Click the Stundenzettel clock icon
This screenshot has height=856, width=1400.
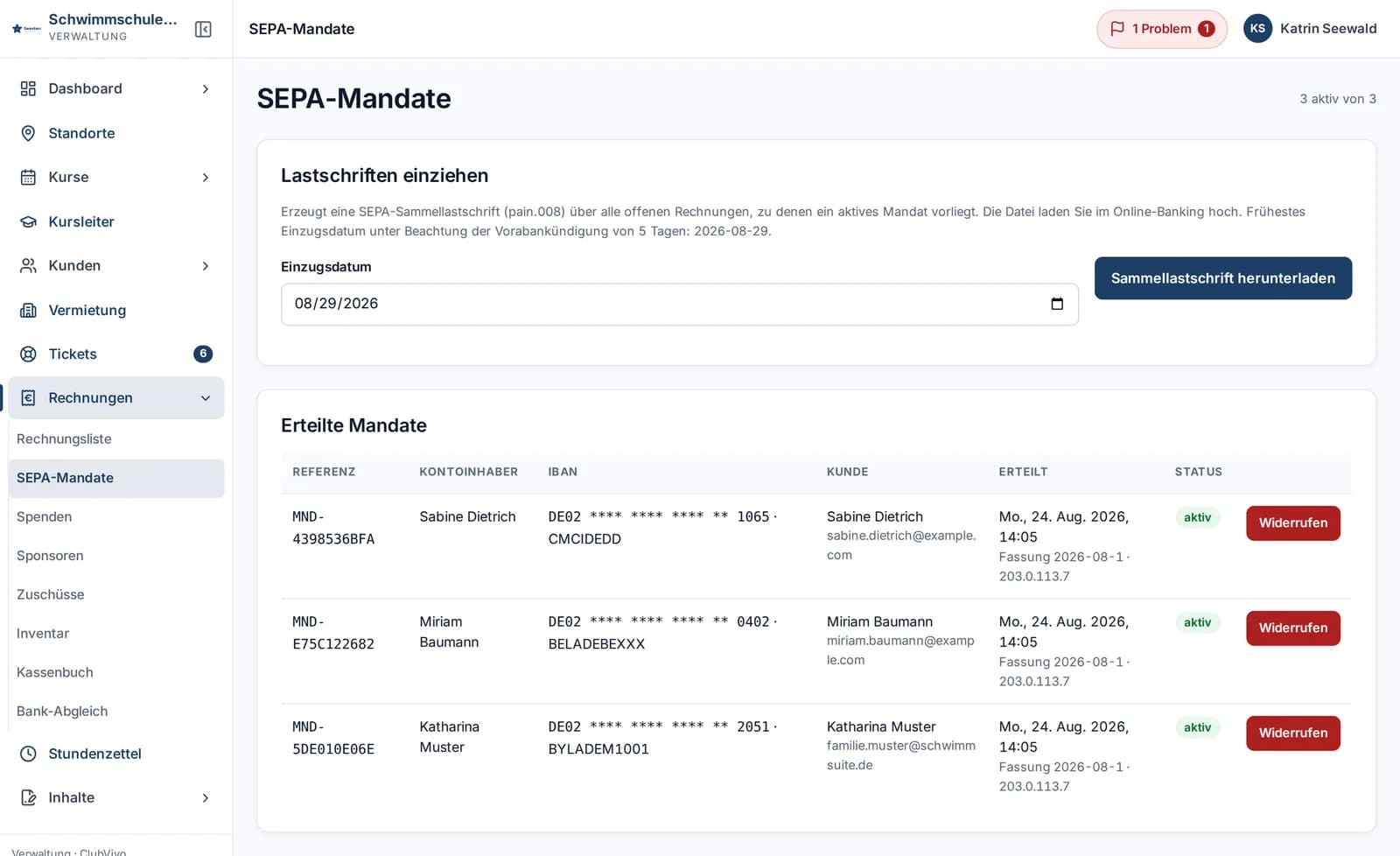[x=28, y=754]
